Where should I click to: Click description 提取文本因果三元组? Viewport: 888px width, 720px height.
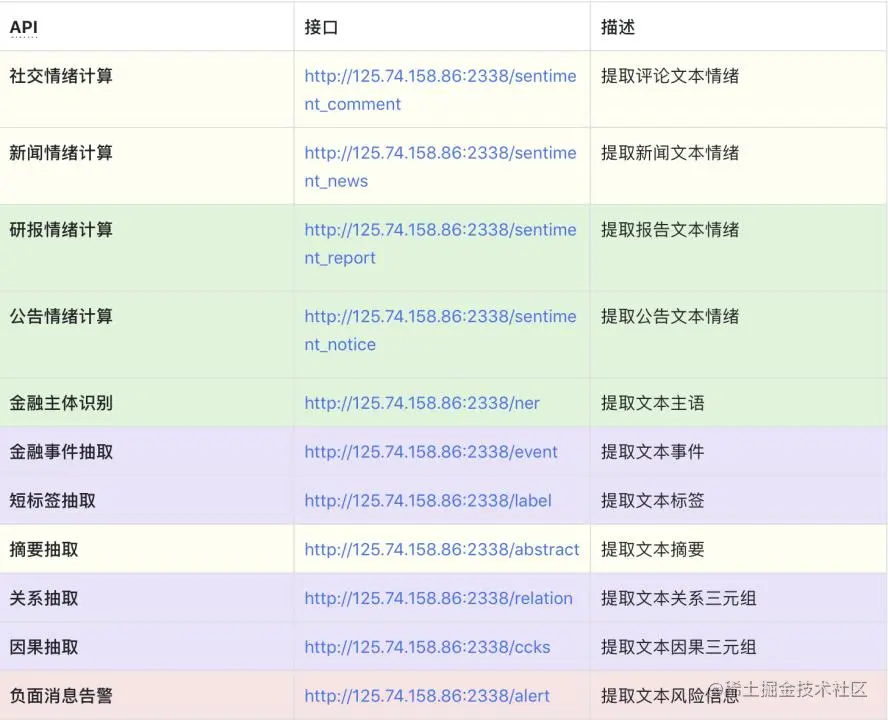678,647
